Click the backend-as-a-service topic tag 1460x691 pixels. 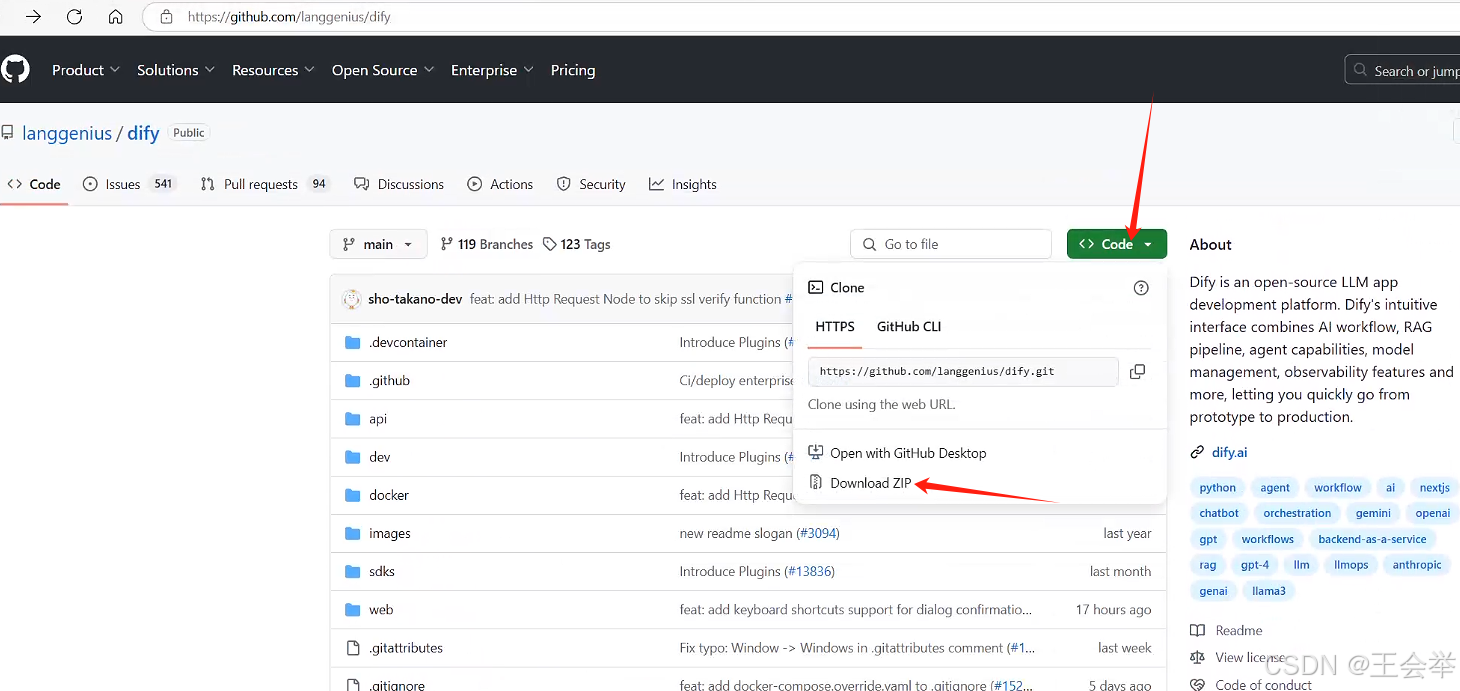point(1372,539)
